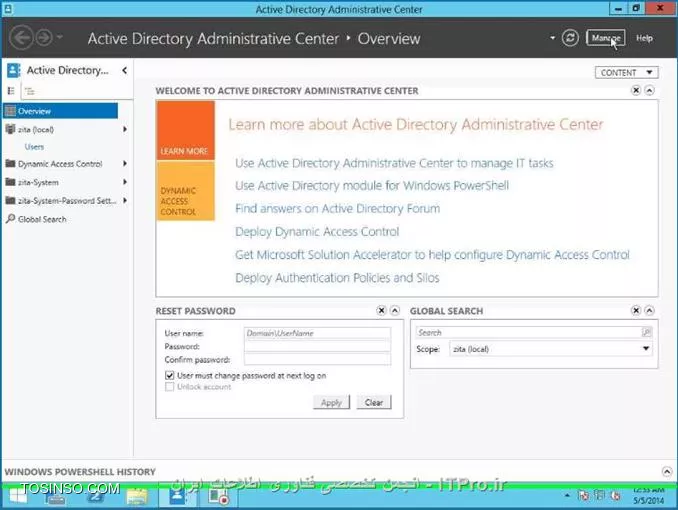Screen dimensions: 678x510
Task: Open the navigation history dropdown beside Forward arrow
Action: [x=60, y=37]
